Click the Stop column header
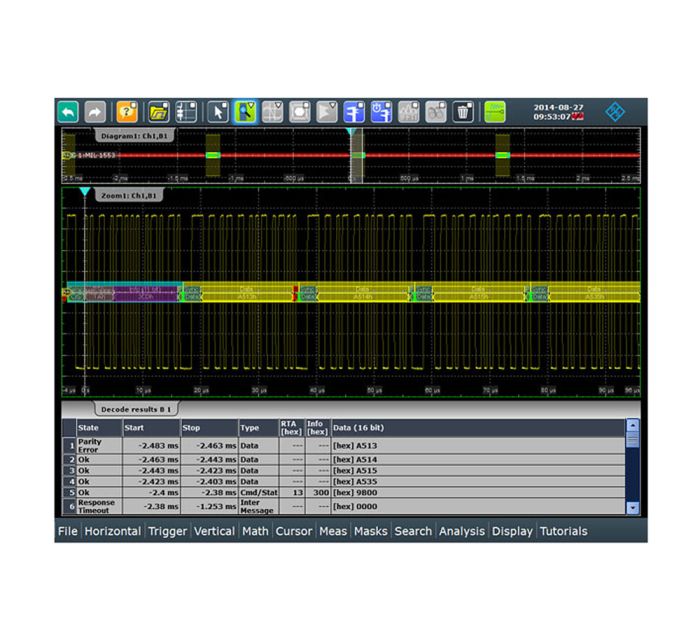The height and width of the screenshot is (640, 700). tap(209, 428)
